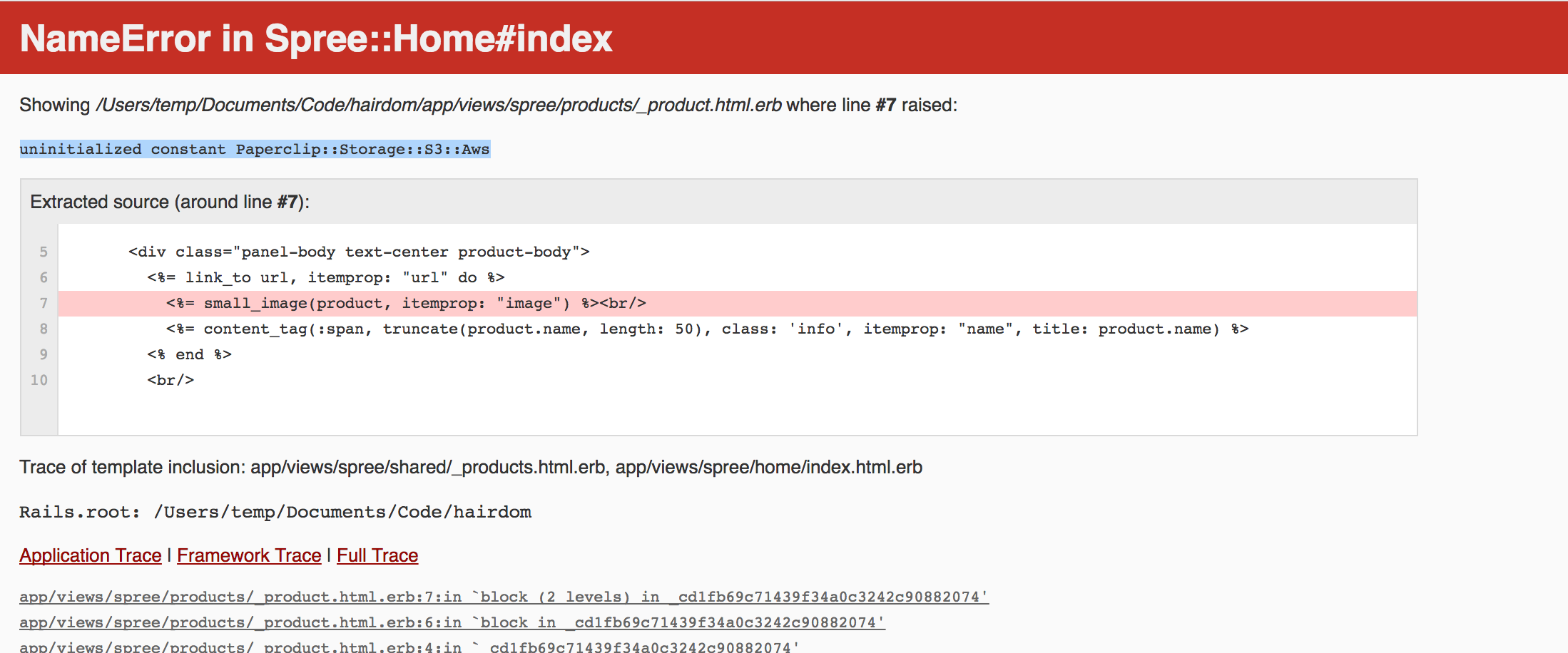This screenshot has height=653, width=1568.
Task: Click the Extracted source panel header
Action: tap(718, 202)
